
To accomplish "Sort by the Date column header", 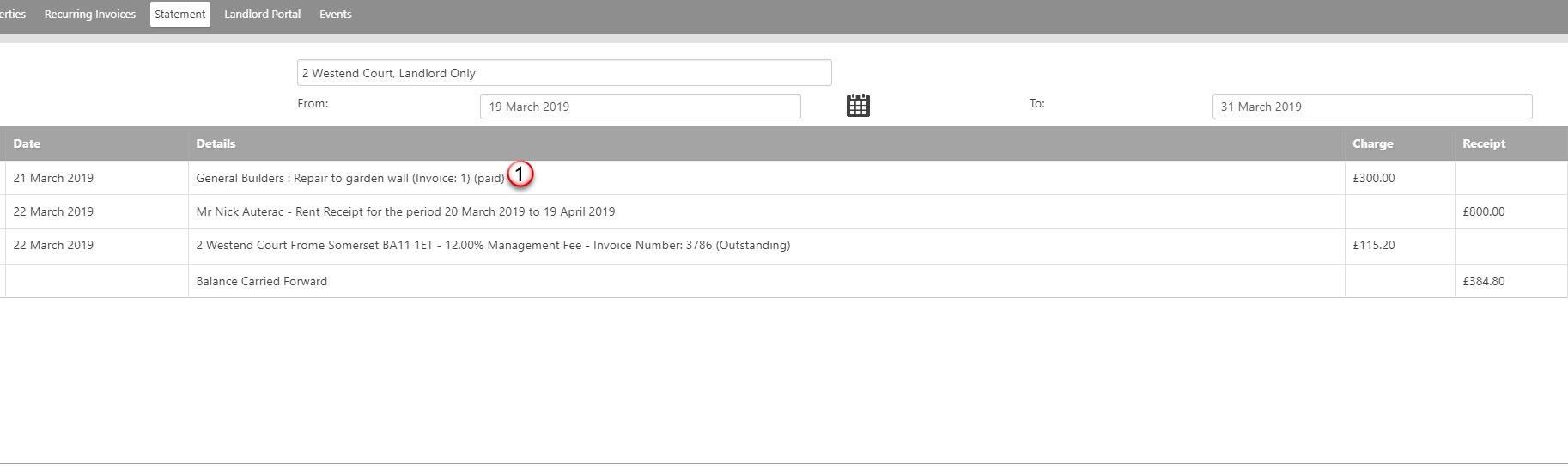I will [x=27, y=143].
